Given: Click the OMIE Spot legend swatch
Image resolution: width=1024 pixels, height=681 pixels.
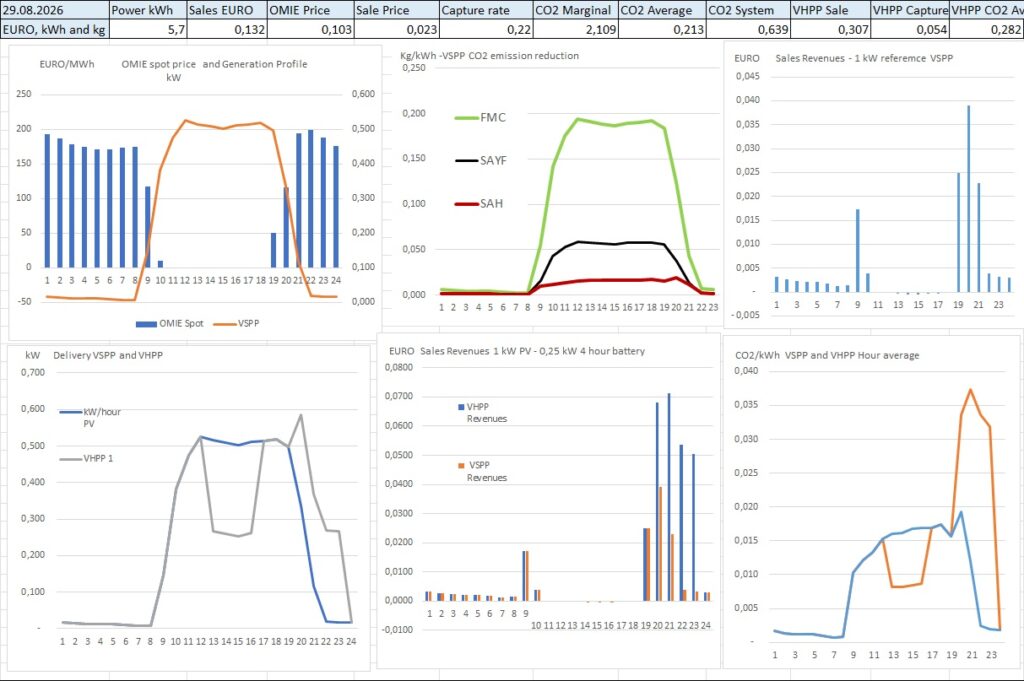Looking at the screenshot, I should coord(146,324).
